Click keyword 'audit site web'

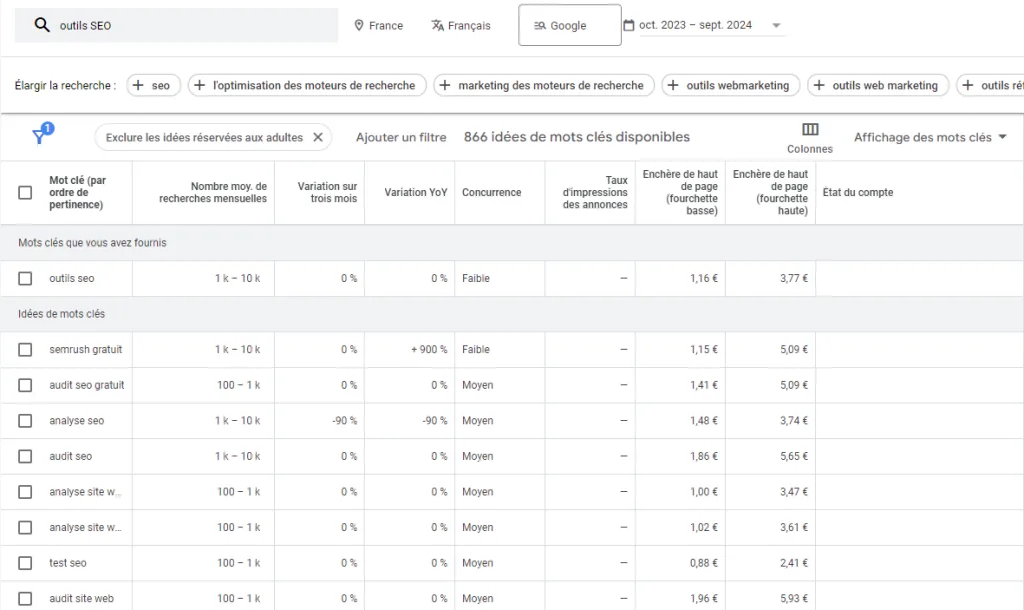click(x=81, y=598)
